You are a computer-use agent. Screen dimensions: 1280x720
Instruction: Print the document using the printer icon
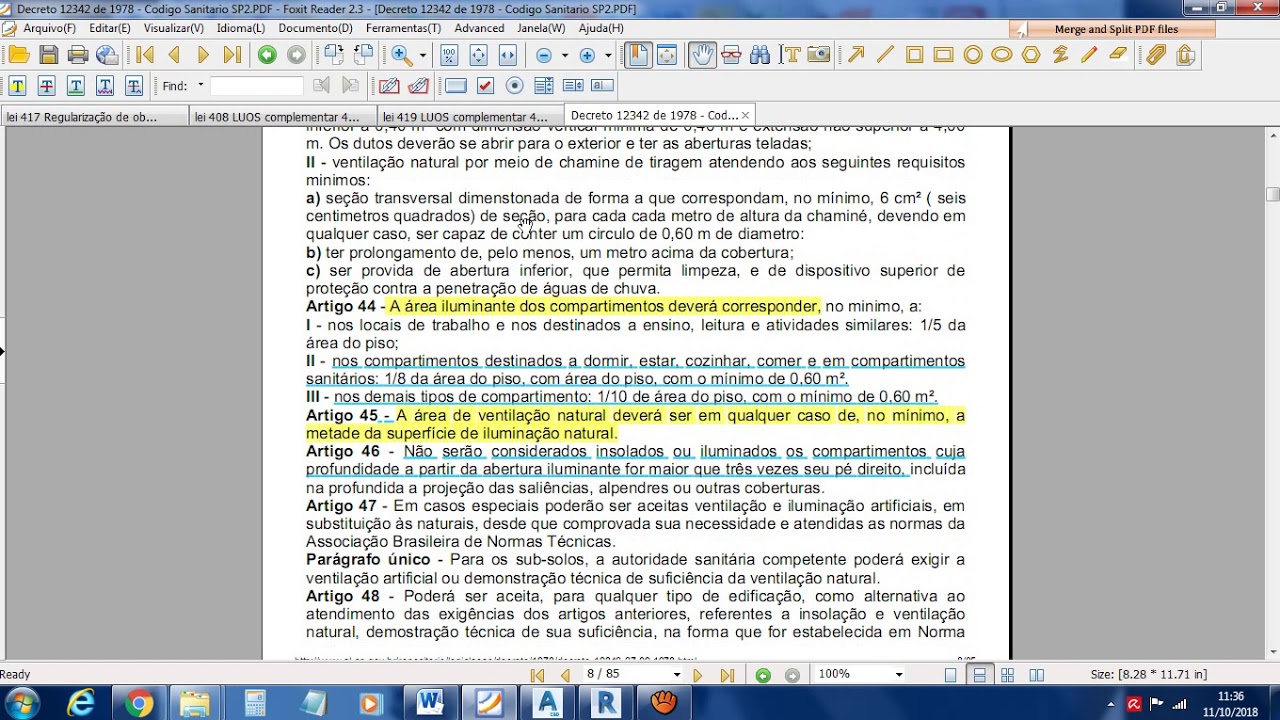coord(78,55)
